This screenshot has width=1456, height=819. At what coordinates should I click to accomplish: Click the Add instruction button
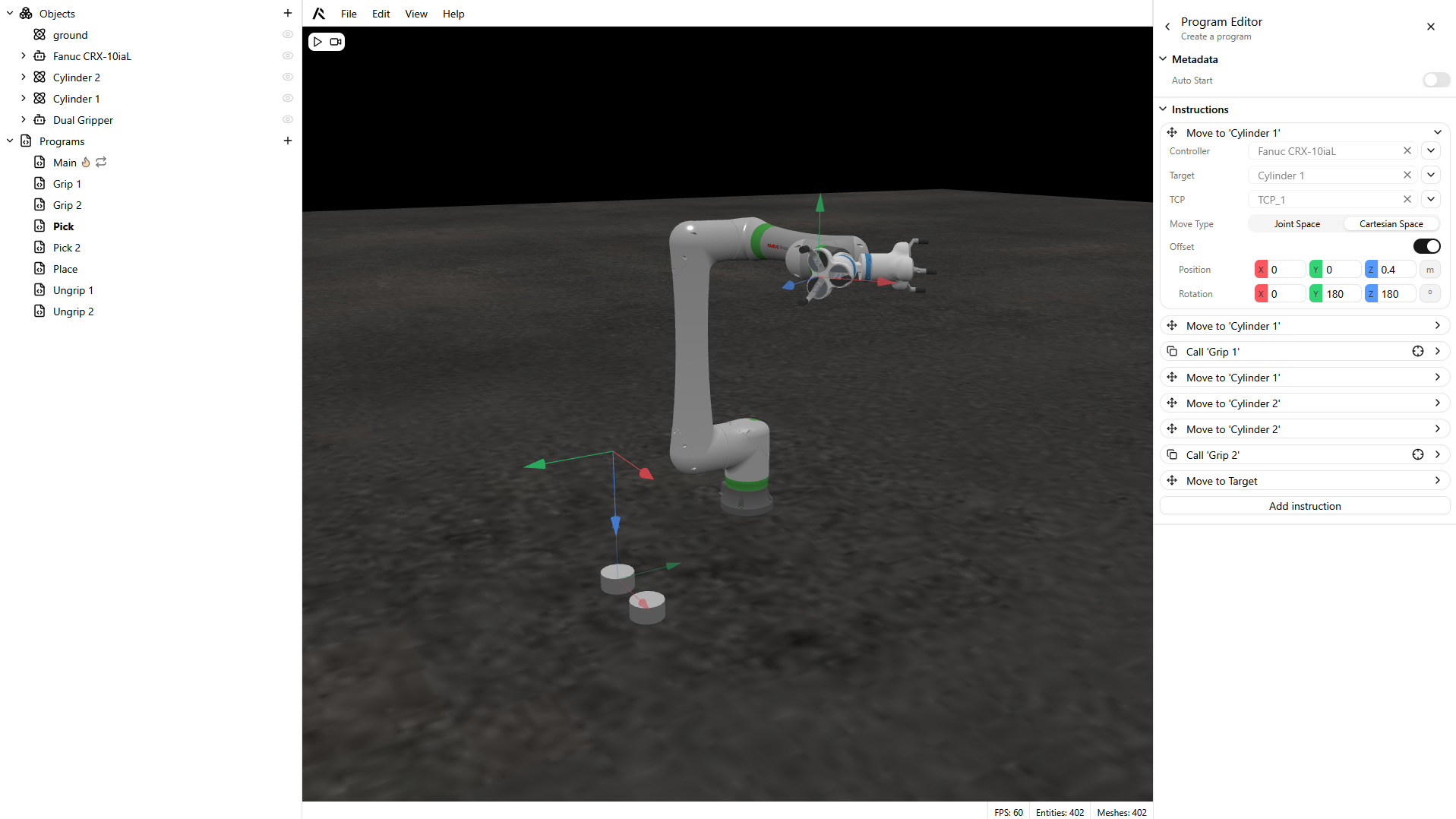[1304, 507]
